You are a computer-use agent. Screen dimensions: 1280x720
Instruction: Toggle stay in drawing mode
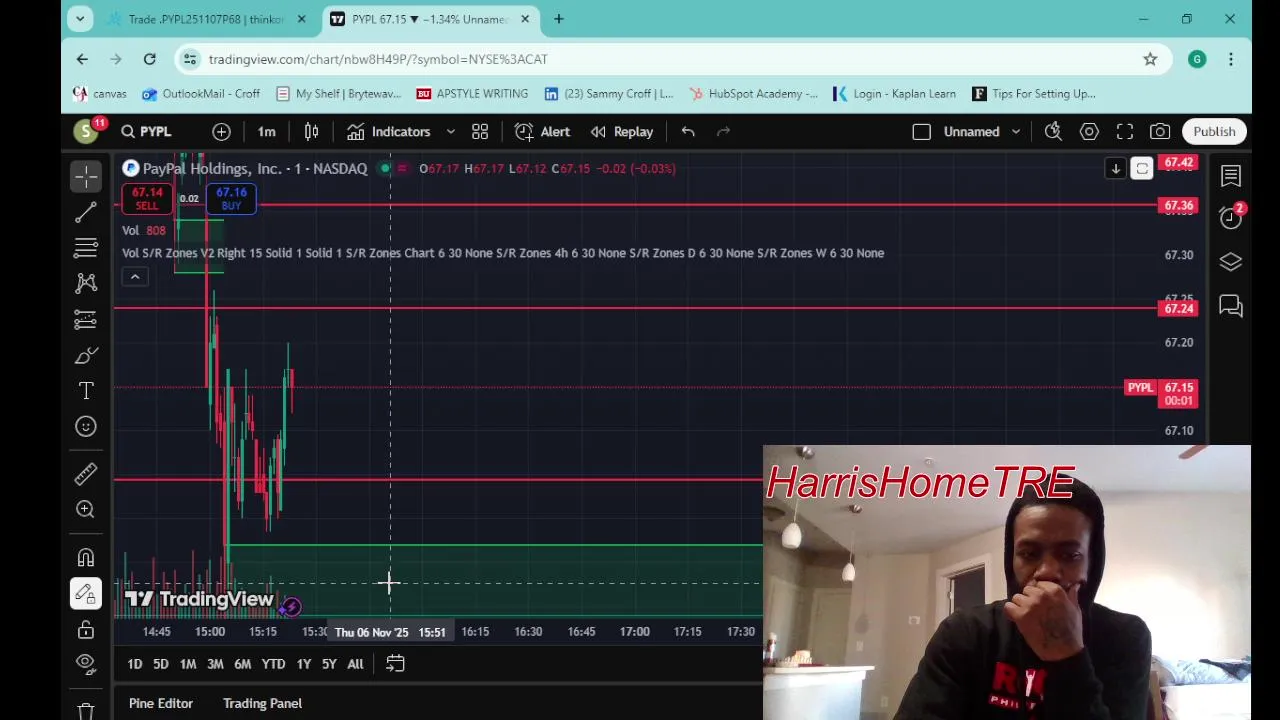click(x=86, y=594)
